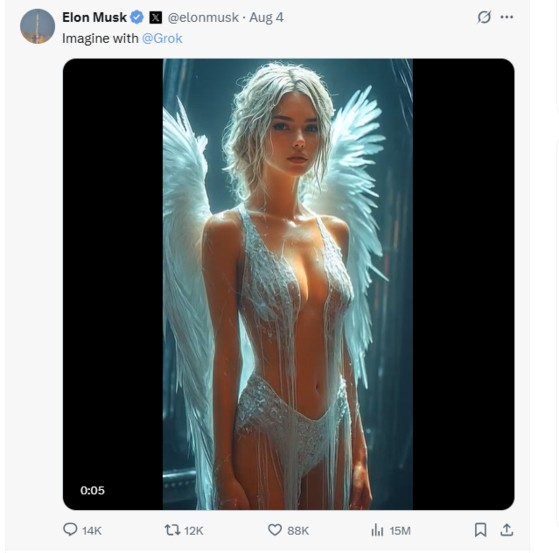Viewport: 559px width, 553px height.
Task: Click the share upload arrow icon
Action: coord(506,530)
